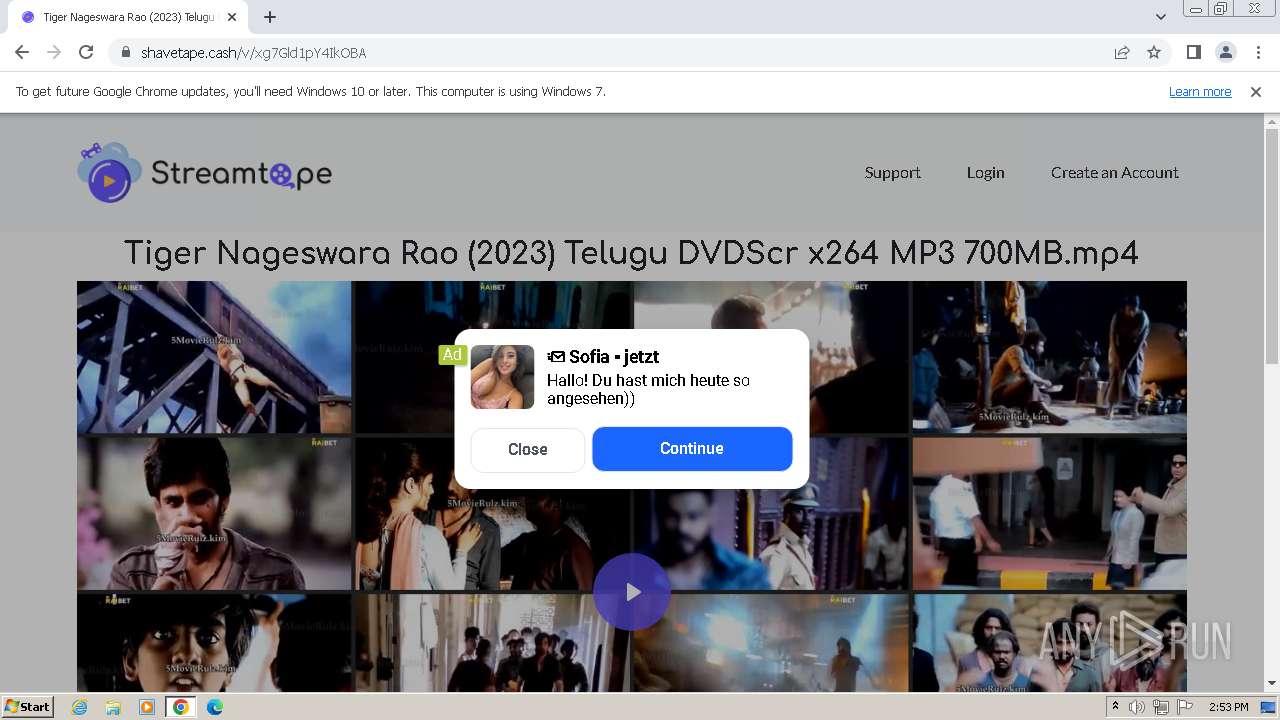Expand the tab search dropdown arrow
The image size is (1280, 720).
pos(1160,17)
